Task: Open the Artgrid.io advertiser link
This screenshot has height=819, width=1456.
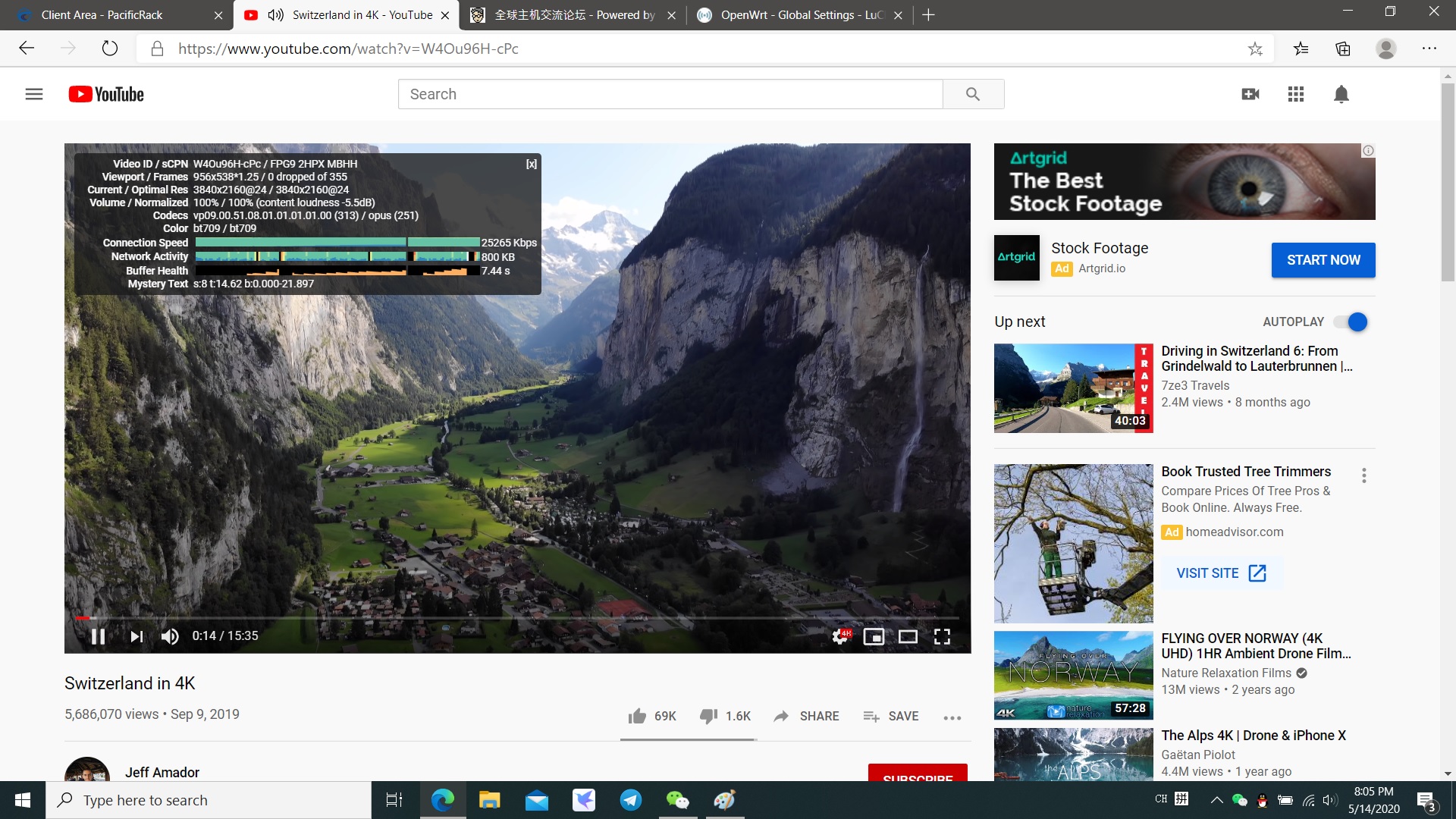Action: pyautogui.click(x=1102, y=268)
